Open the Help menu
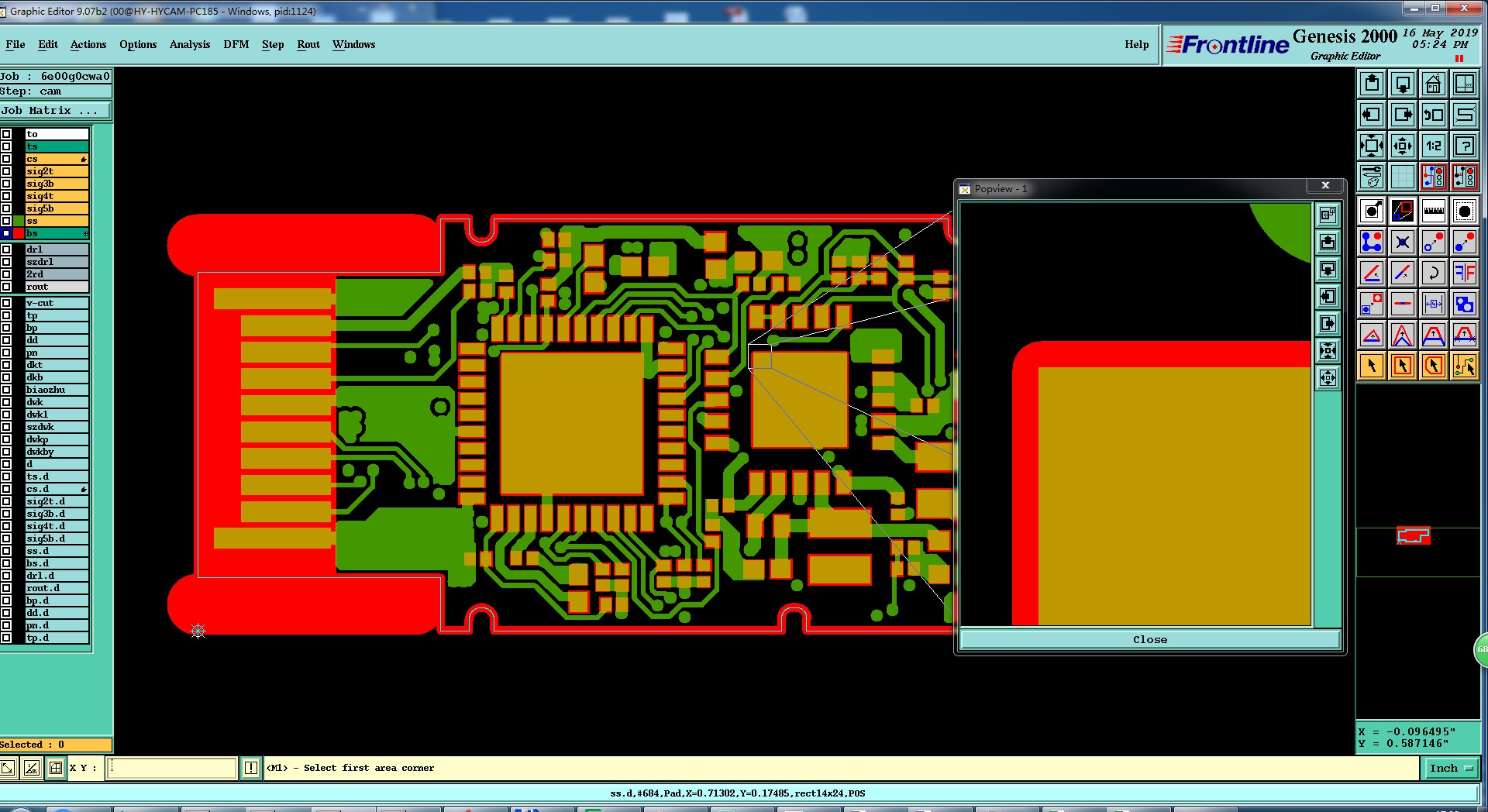Image resolution: width=1488 pixels, height=812 pixels. [1137, 44]
